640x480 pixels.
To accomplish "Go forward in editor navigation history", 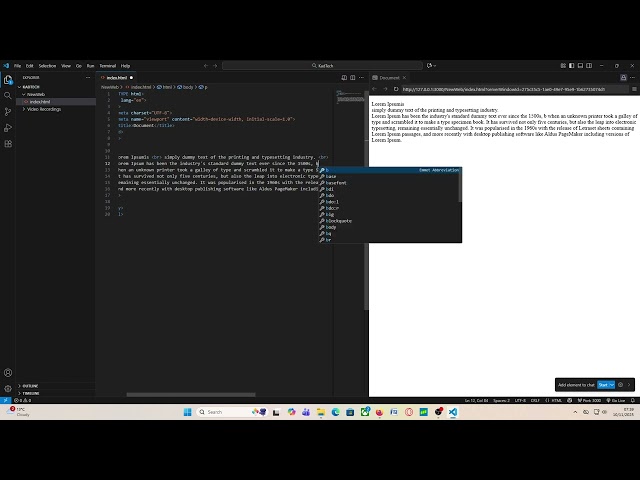I will point(215,66).
